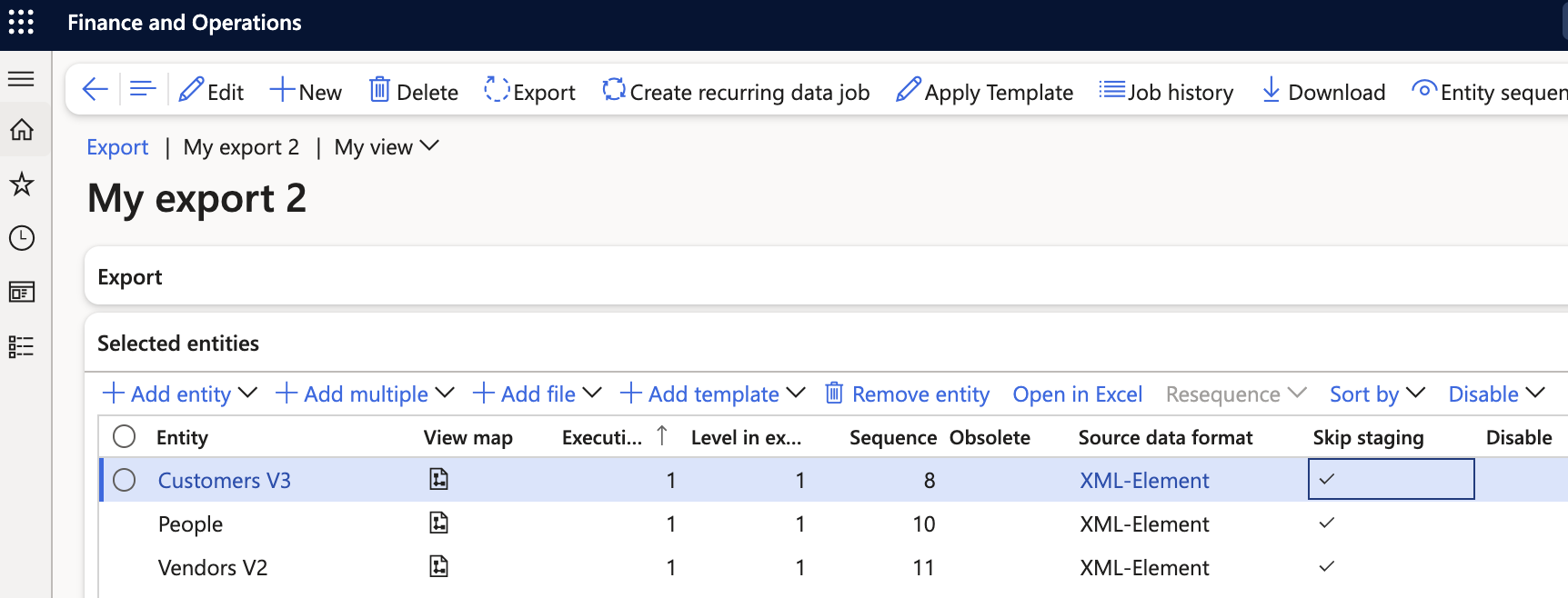Screen dimensions: 1568x598
Task: Open the Resequence dropdown
Action: pyautogui.click(x=1236, y=394)
